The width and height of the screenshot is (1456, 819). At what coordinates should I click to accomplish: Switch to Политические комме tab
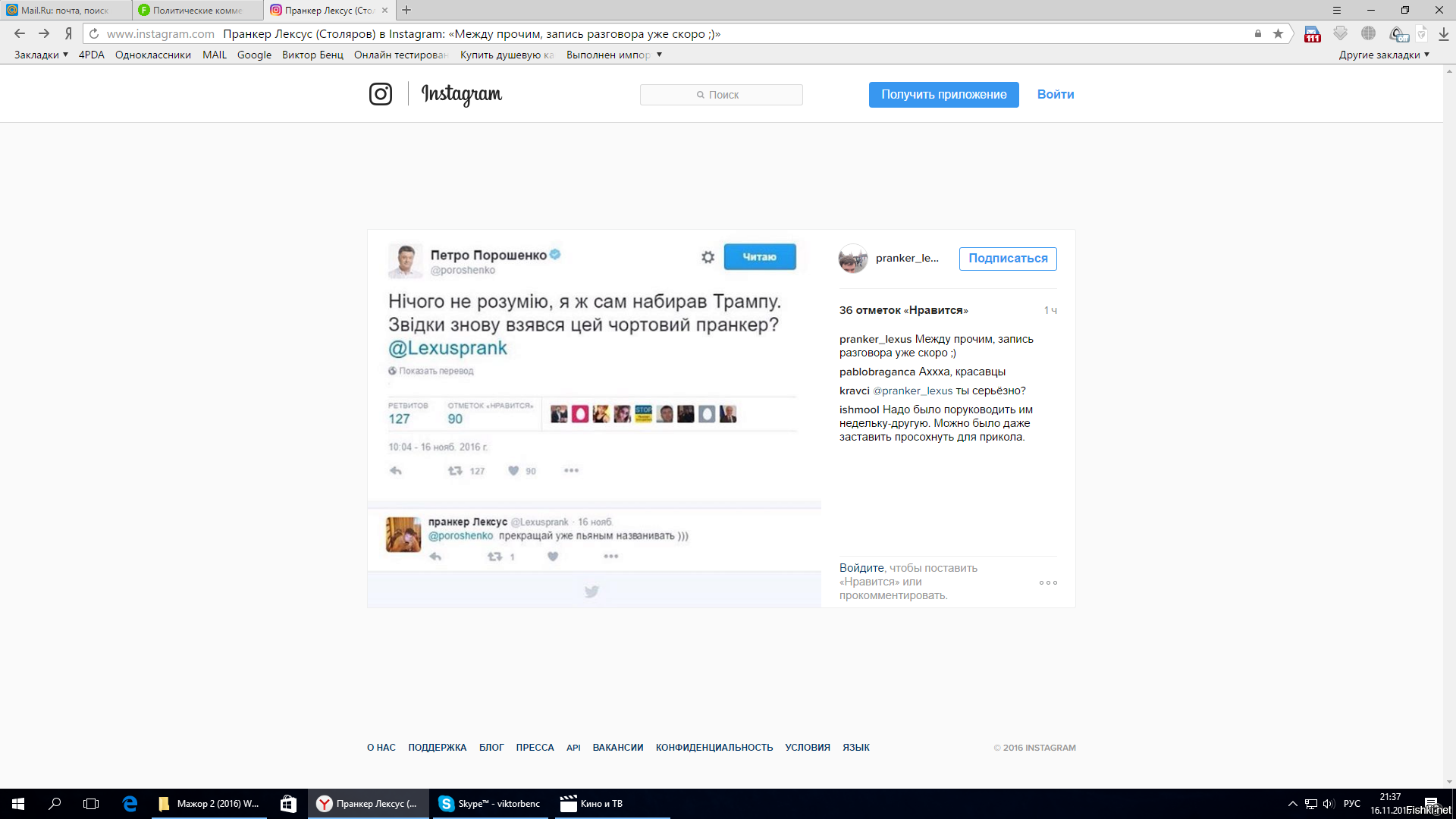click(198, 10)
